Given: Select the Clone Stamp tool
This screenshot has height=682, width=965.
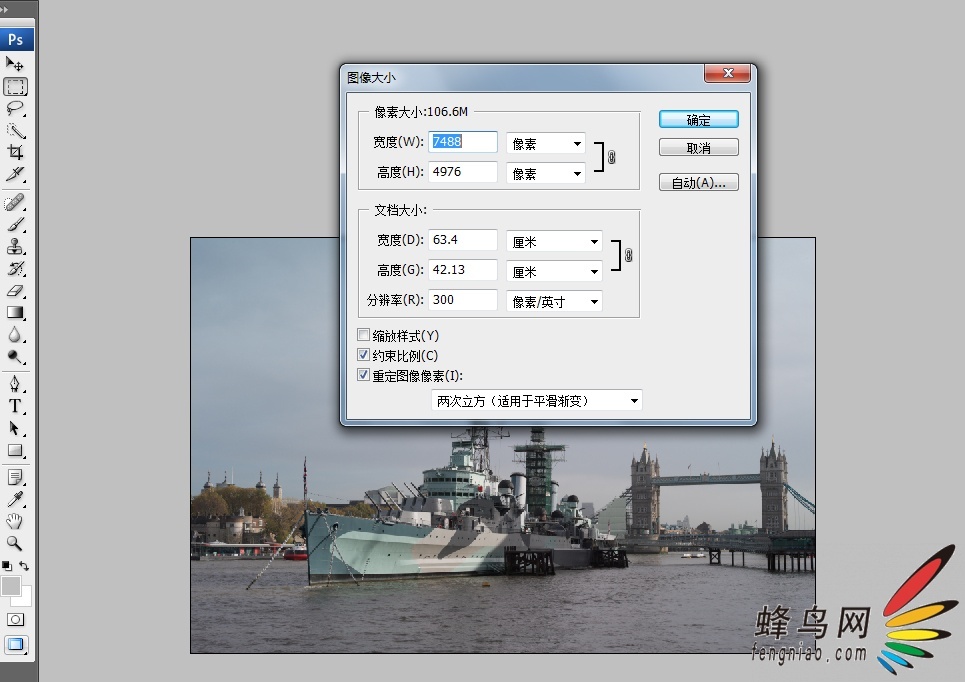Looking at the screenshot, I should [15, 247].
